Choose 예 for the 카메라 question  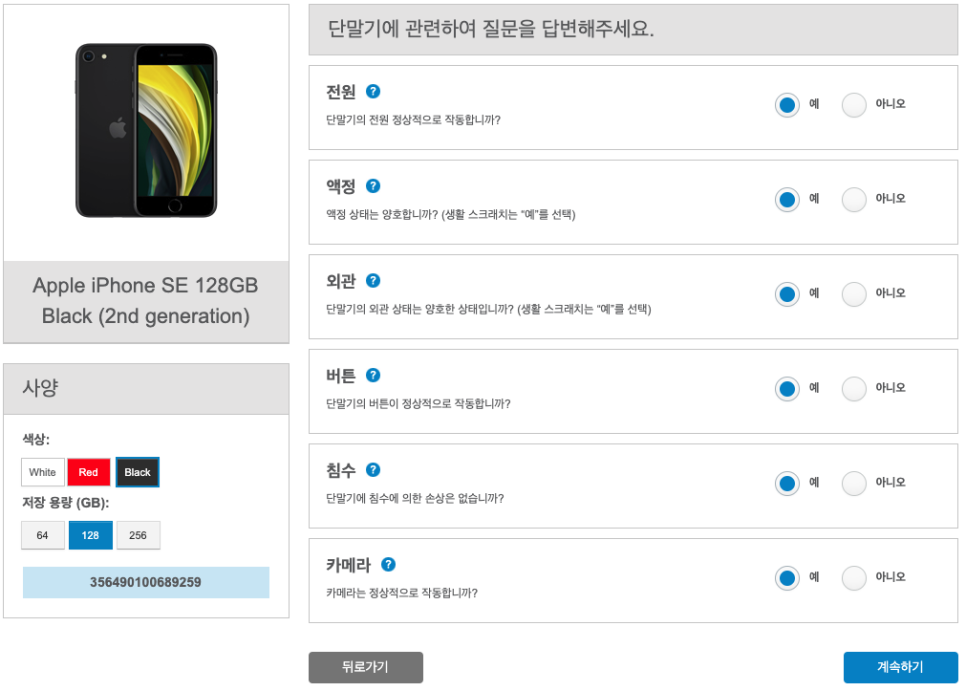coord(787,578)
